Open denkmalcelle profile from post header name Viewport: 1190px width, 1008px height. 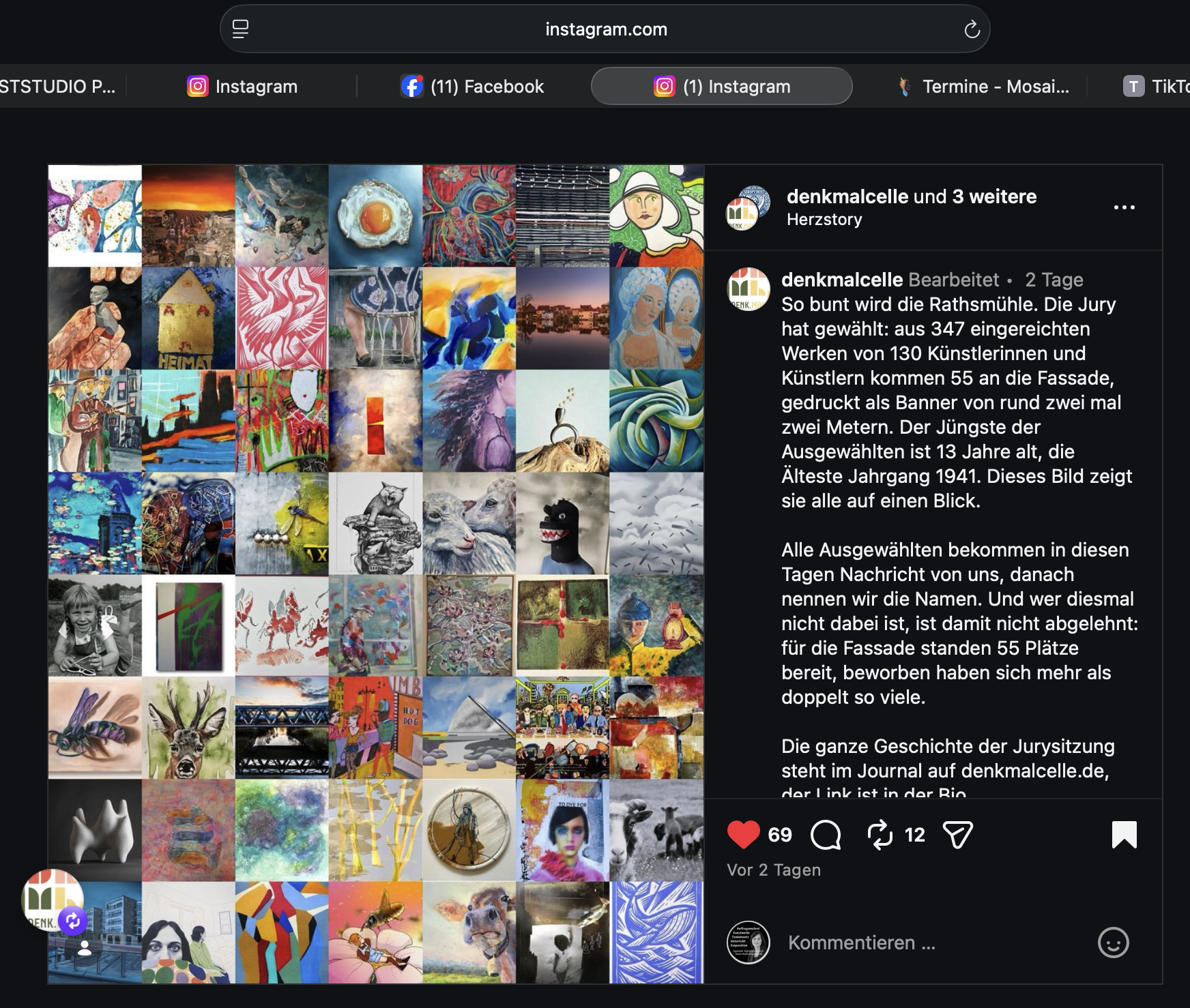pos(847,196)
